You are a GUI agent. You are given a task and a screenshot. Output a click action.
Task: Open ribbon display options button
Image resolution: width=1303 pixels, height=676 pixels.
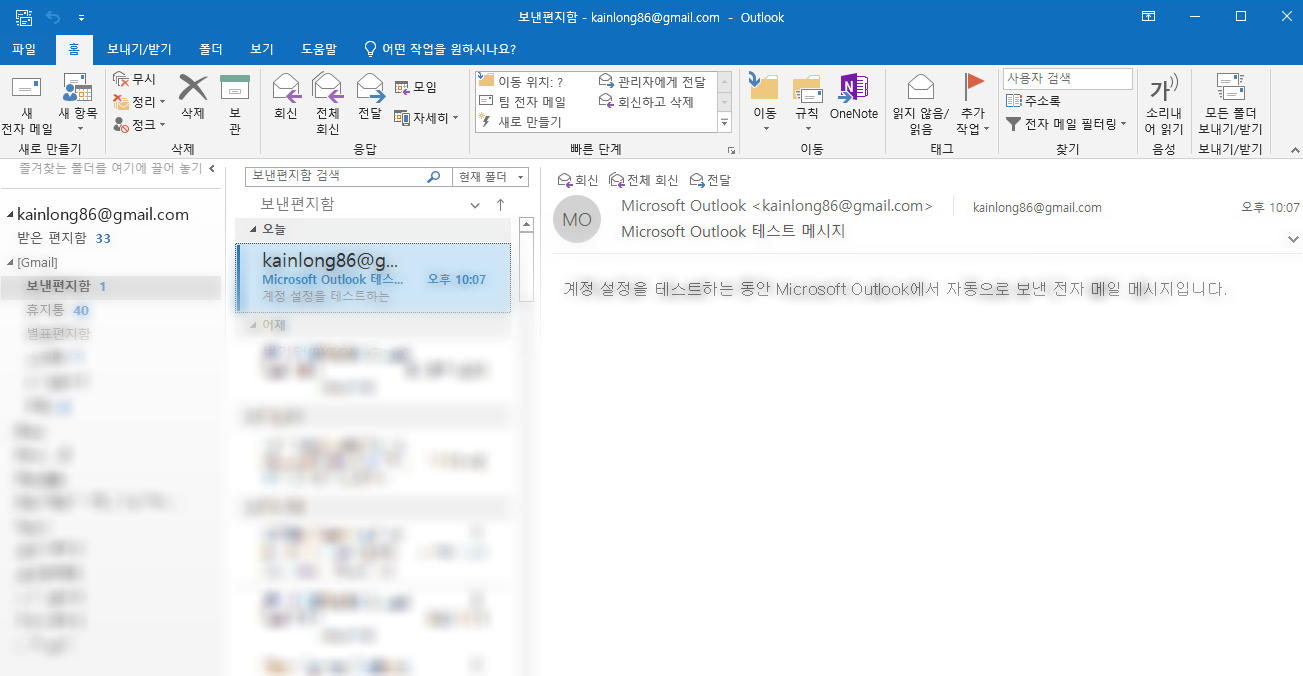1149,16
